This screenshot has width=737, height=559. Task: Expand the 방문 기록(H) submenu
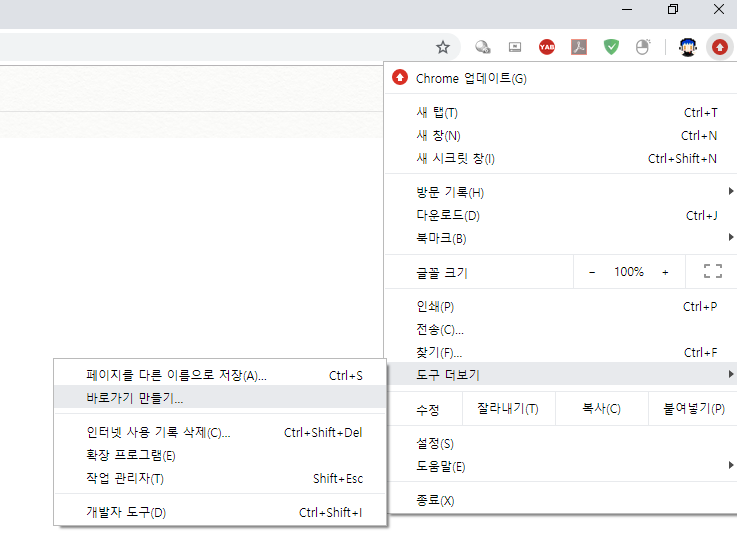[x=560, y=192]
